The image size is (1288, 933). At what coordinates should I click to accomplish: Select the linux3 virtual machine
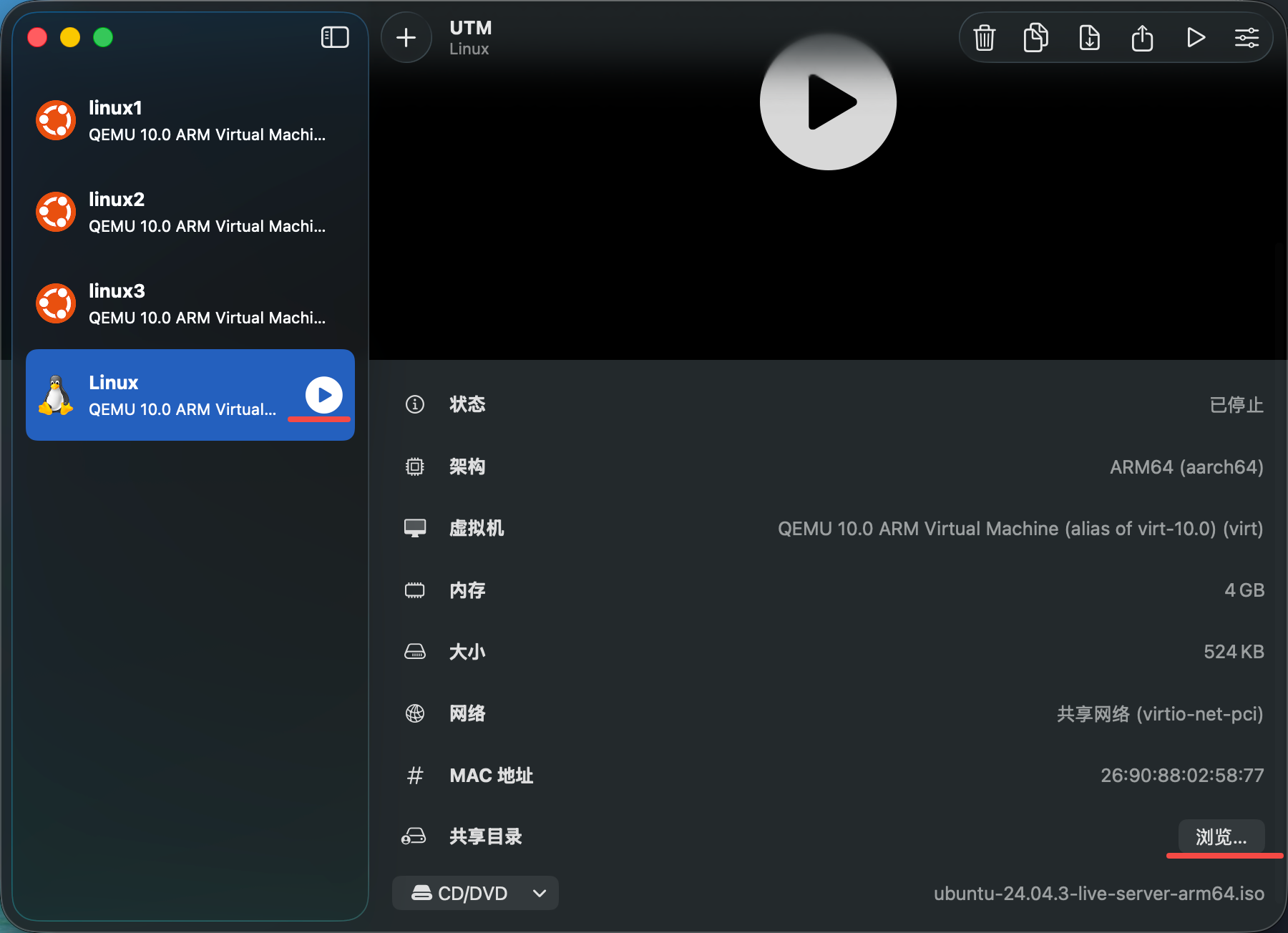pyautogui.click(x=190, y=303)
